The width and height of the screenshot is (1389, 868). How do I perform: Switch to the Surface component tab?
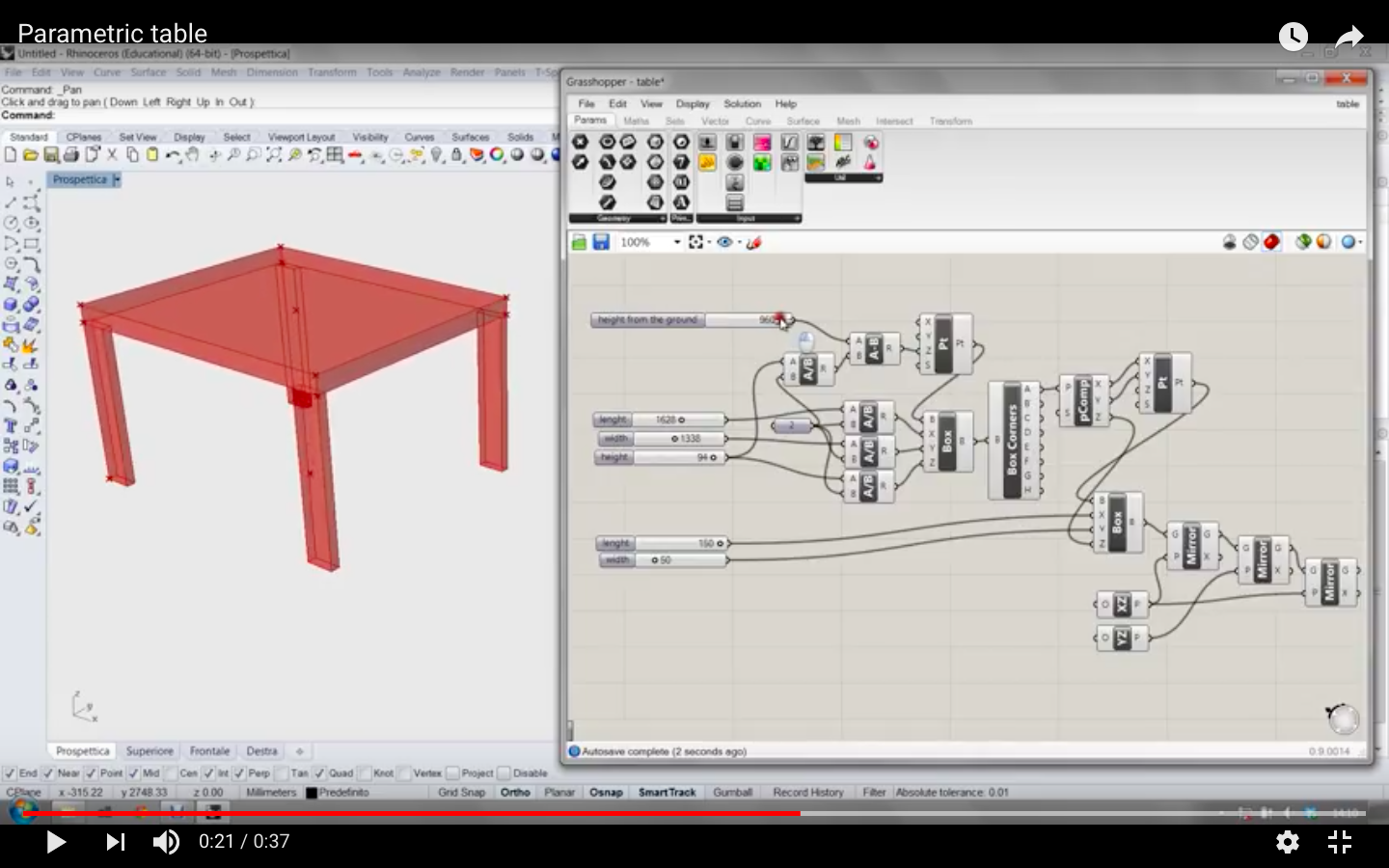click(803, 121)
